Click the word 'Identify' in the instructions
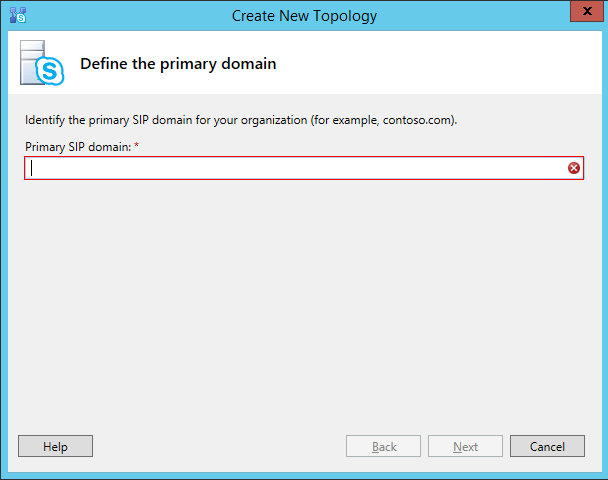The width and height of the screenshot is (608, 480). pos(45,121)
